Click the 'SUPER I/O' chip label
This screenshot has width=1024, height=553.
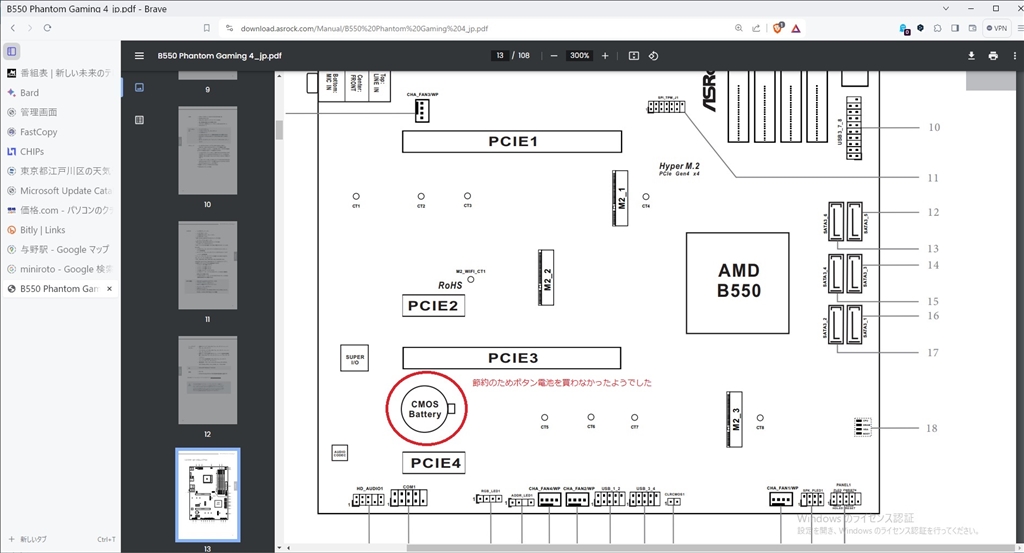click(355, 359)
